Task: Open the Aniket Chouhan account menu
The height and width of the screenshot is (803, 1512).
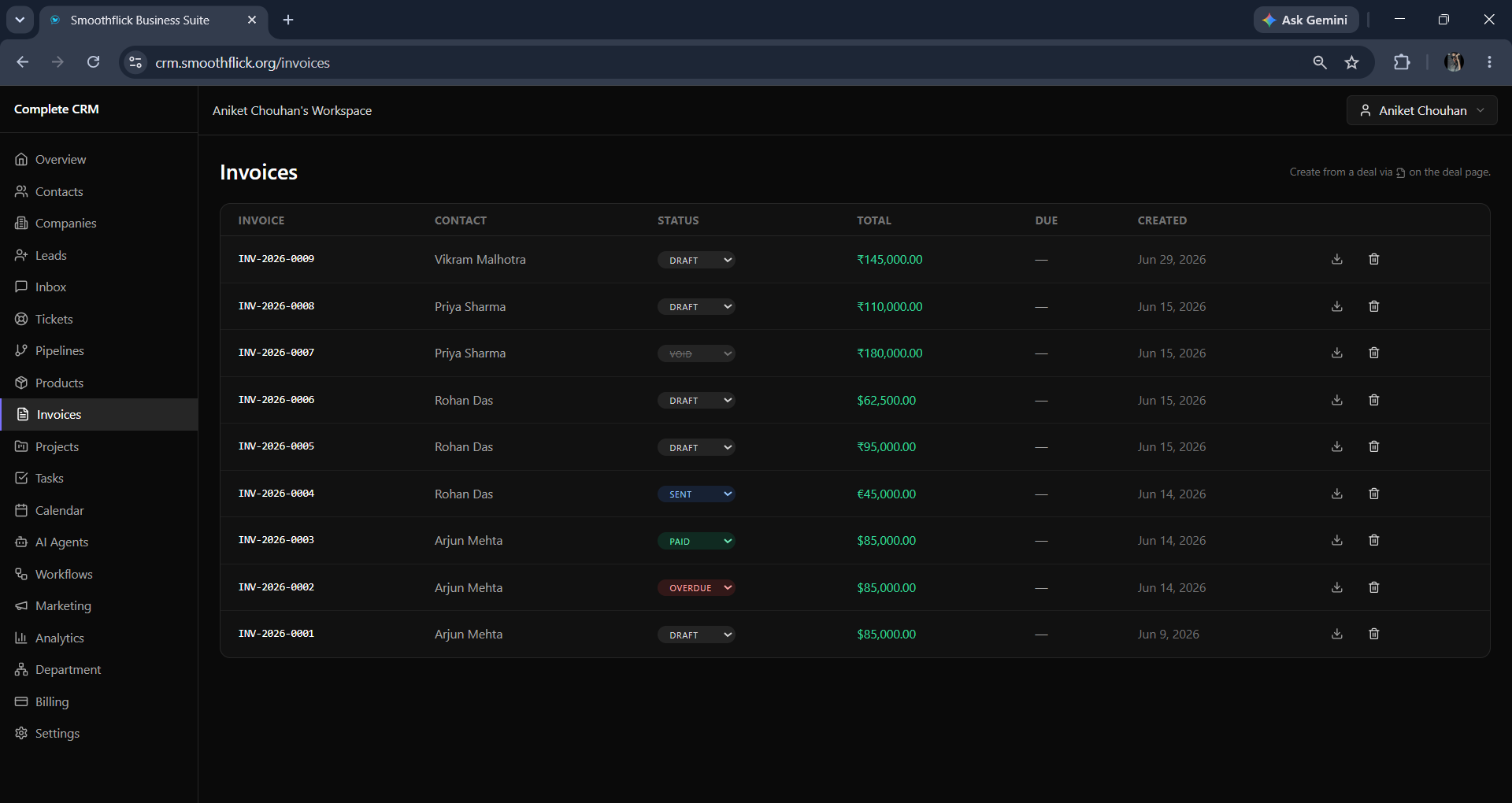Action: coord(1421,110)
